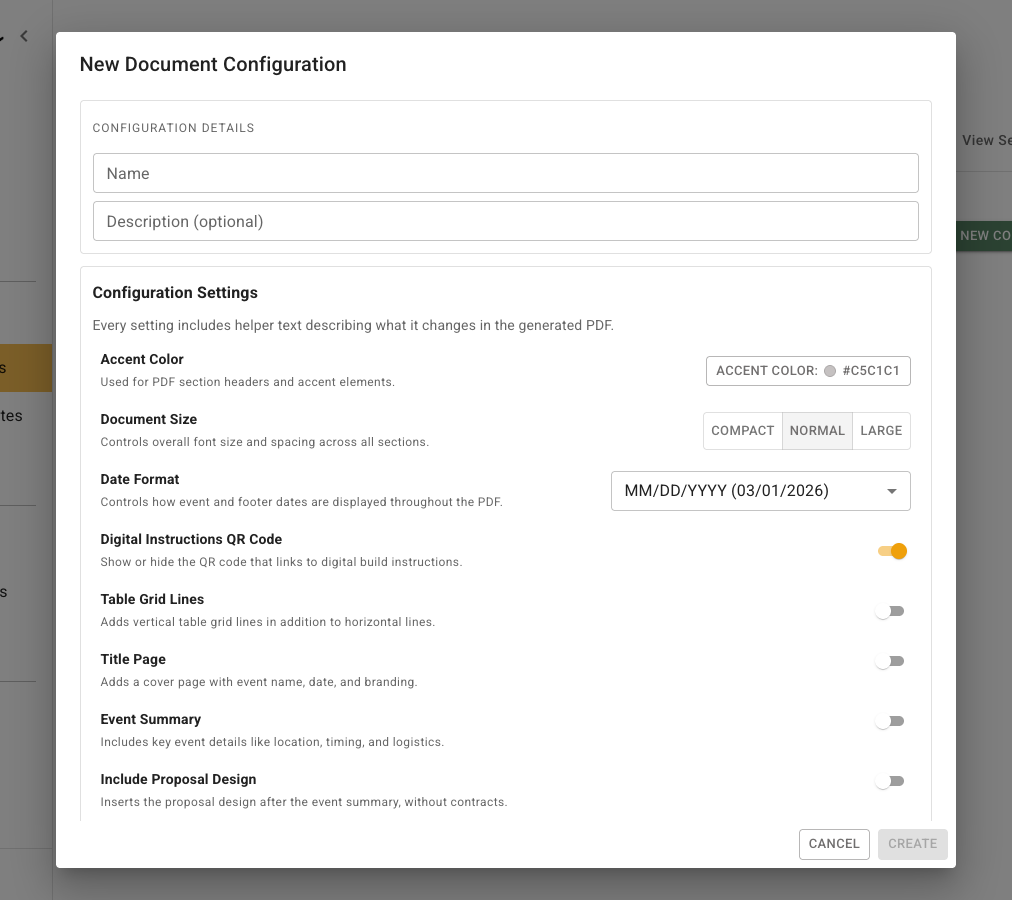Click the 'Include Proposal Design' label
1012x900 pixels.
click(178, 779)
